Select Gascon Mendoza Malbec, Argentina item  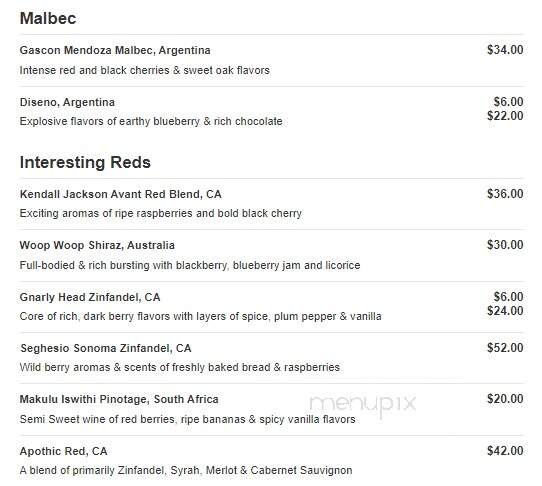coord(115,50)
